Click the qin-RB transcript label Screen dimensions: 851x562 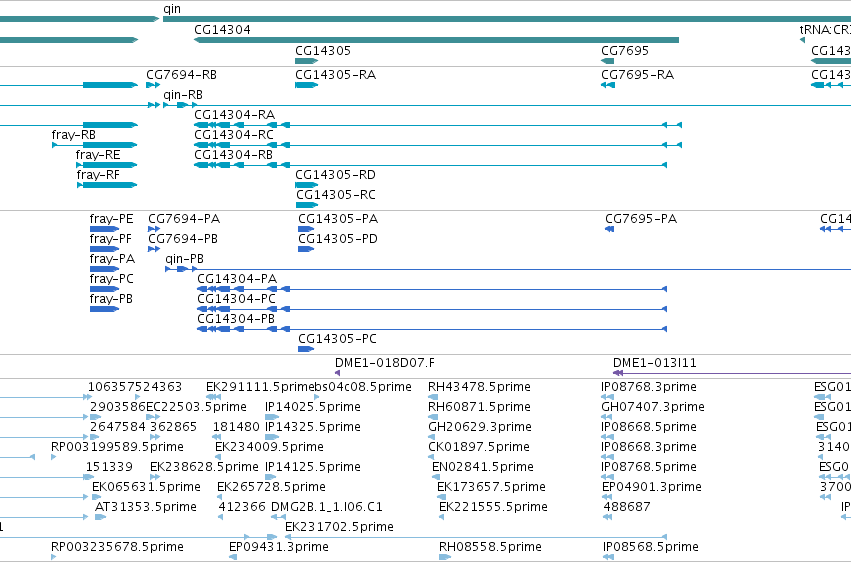183,95
